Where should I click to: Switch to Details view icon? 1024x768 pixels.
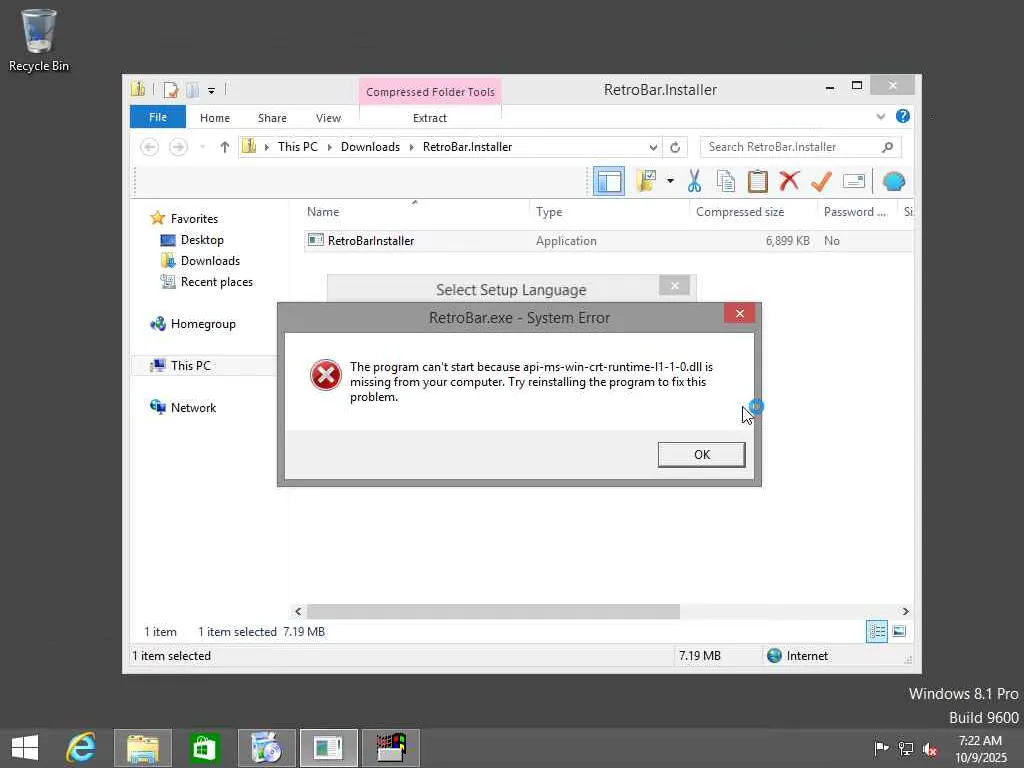(876, 632)
